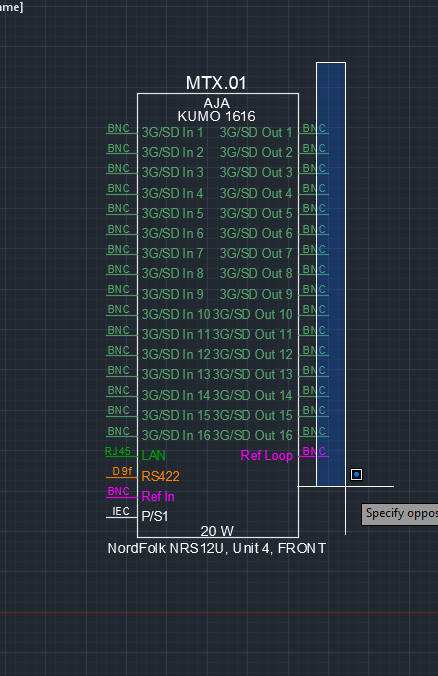Image resolution: width=438 pixels, height=676 pixels.
Task: Click the BNC connector tag beside In 16
Action: pyautogui.click(x=119, y=431)
